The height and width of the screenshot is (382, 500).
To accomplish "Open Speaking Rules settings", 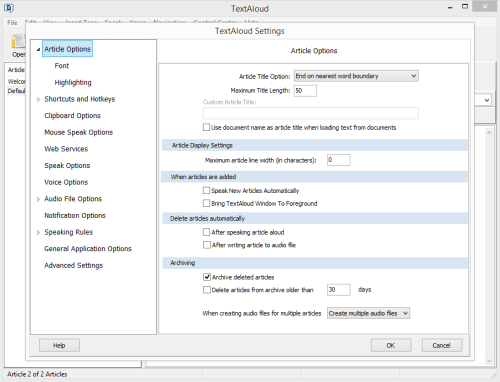I will pos(69,232).
